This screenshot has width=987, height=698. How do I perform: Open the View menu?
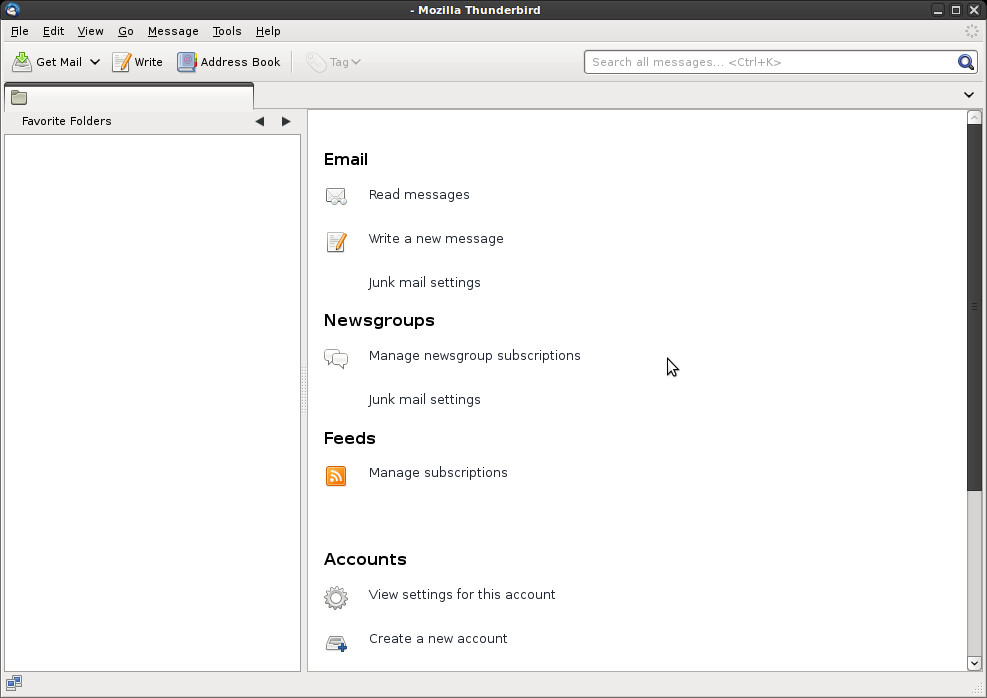click(x=91, y=31)
